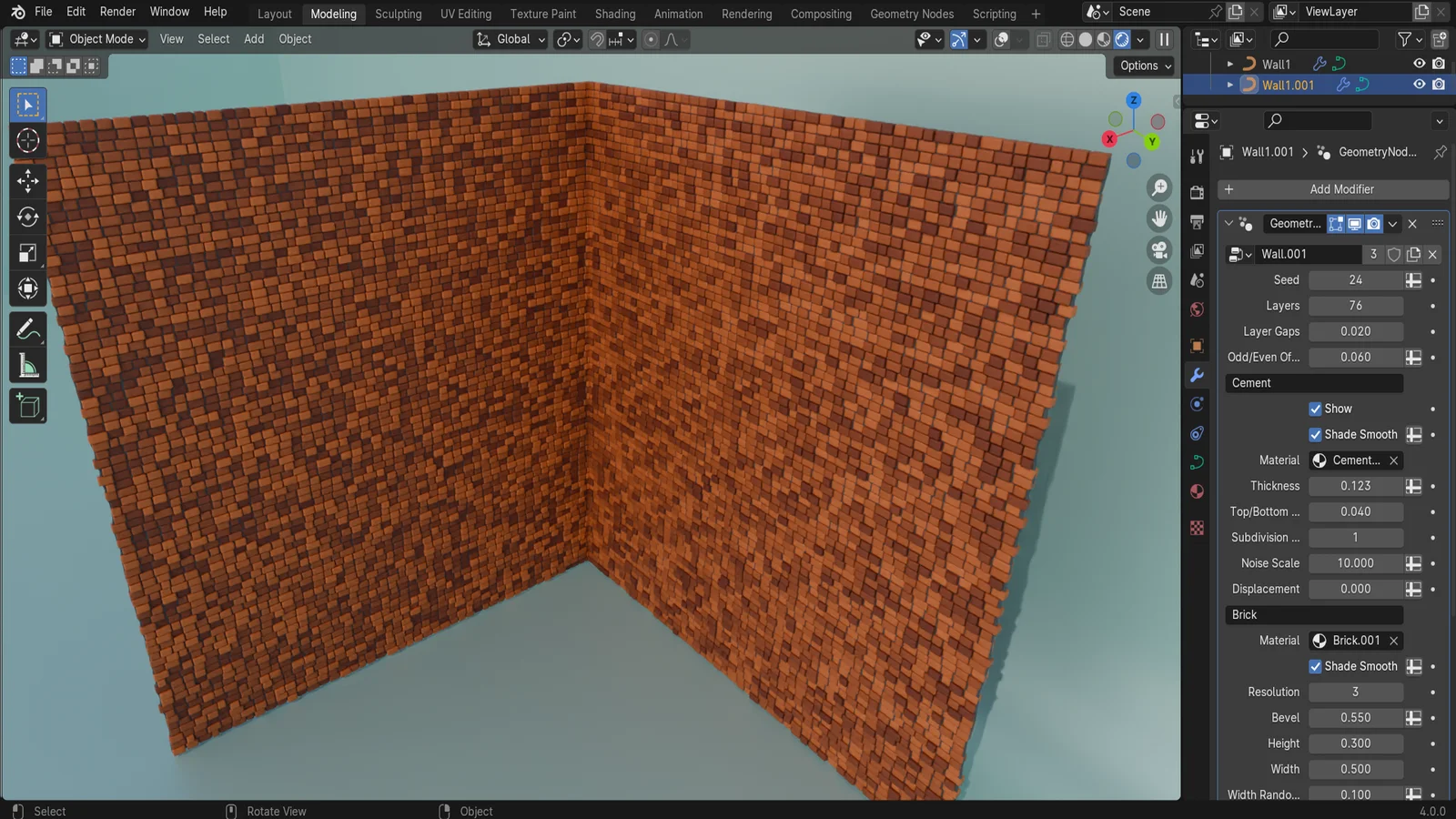Select the Measure tool

[x=27, y=364]
